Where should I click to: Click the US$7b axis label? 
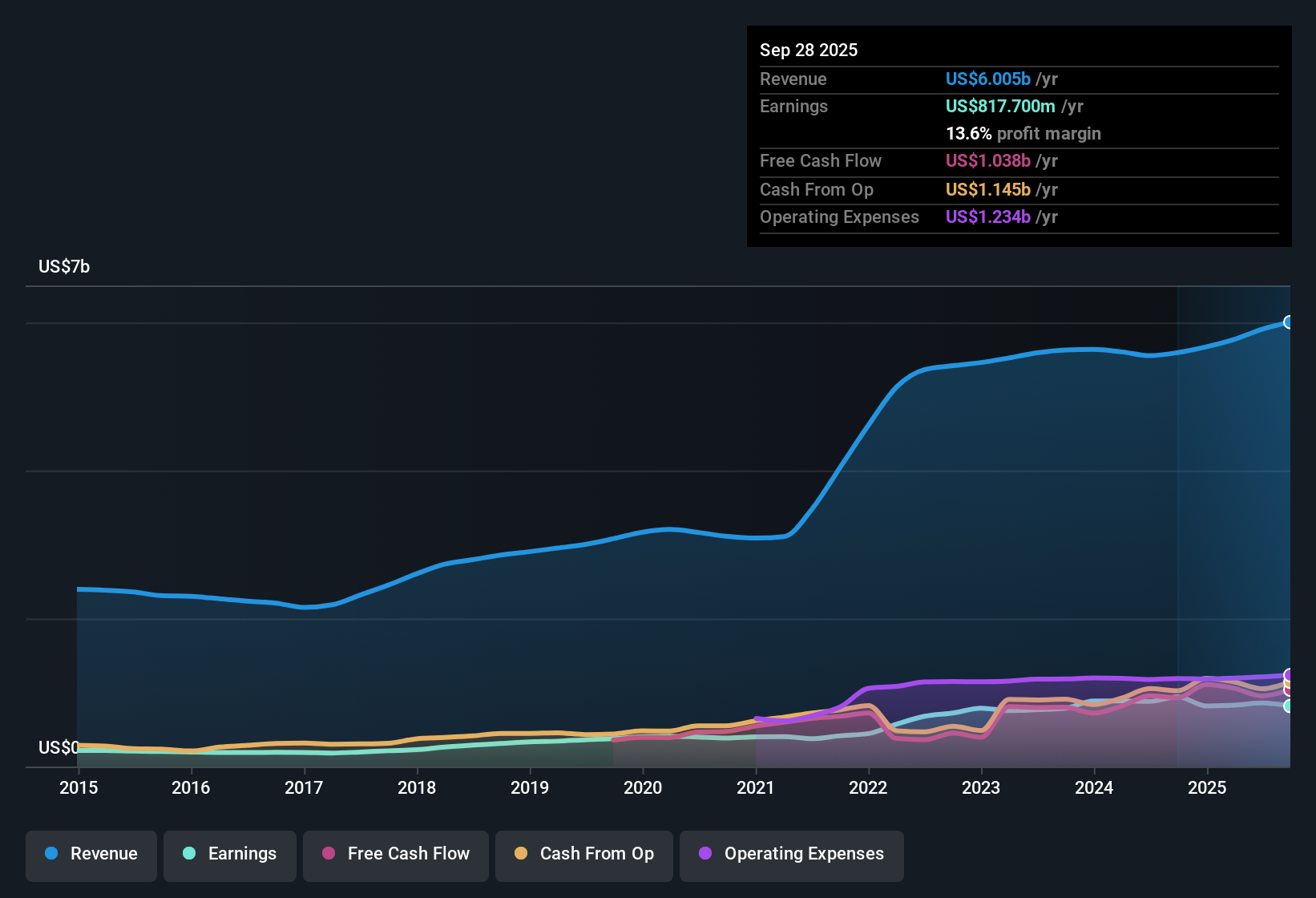click(64, 265)
